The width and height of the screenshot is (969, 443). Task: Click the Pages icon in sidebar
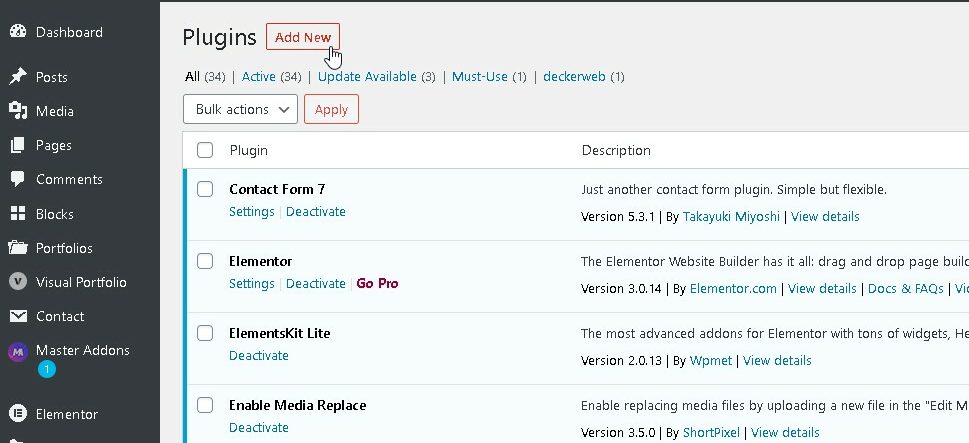[x=17, y=145]
